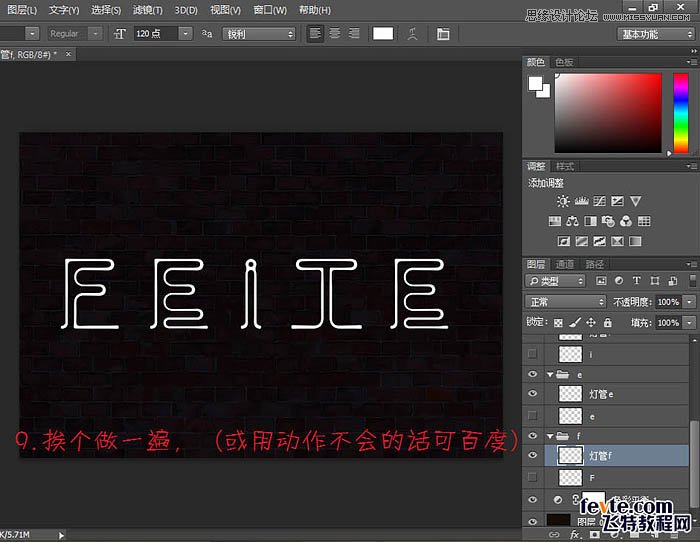Show the hidden layer 'F'
This screenshot has height=542, width=700.
click(x=532, y=477)
